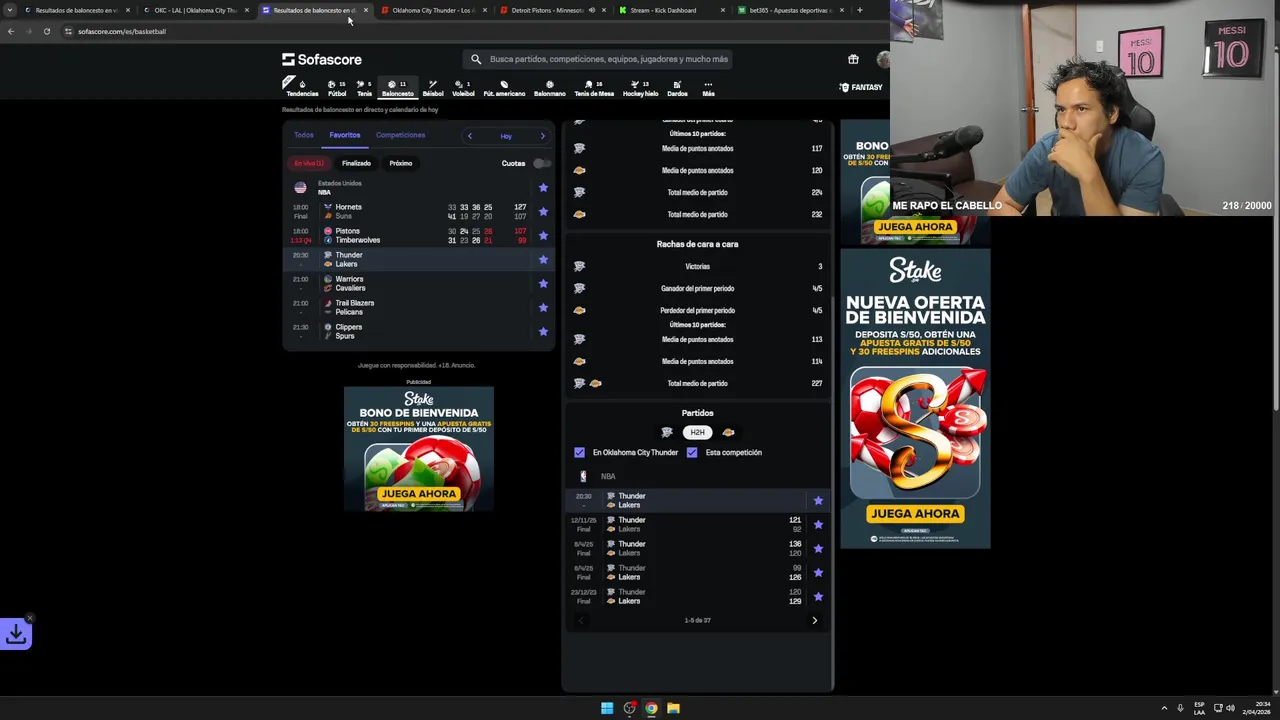Unfavorite the Warriors vs Cavaliers star
Viewport: 1280px width, 720px height.
click(543, 283)
